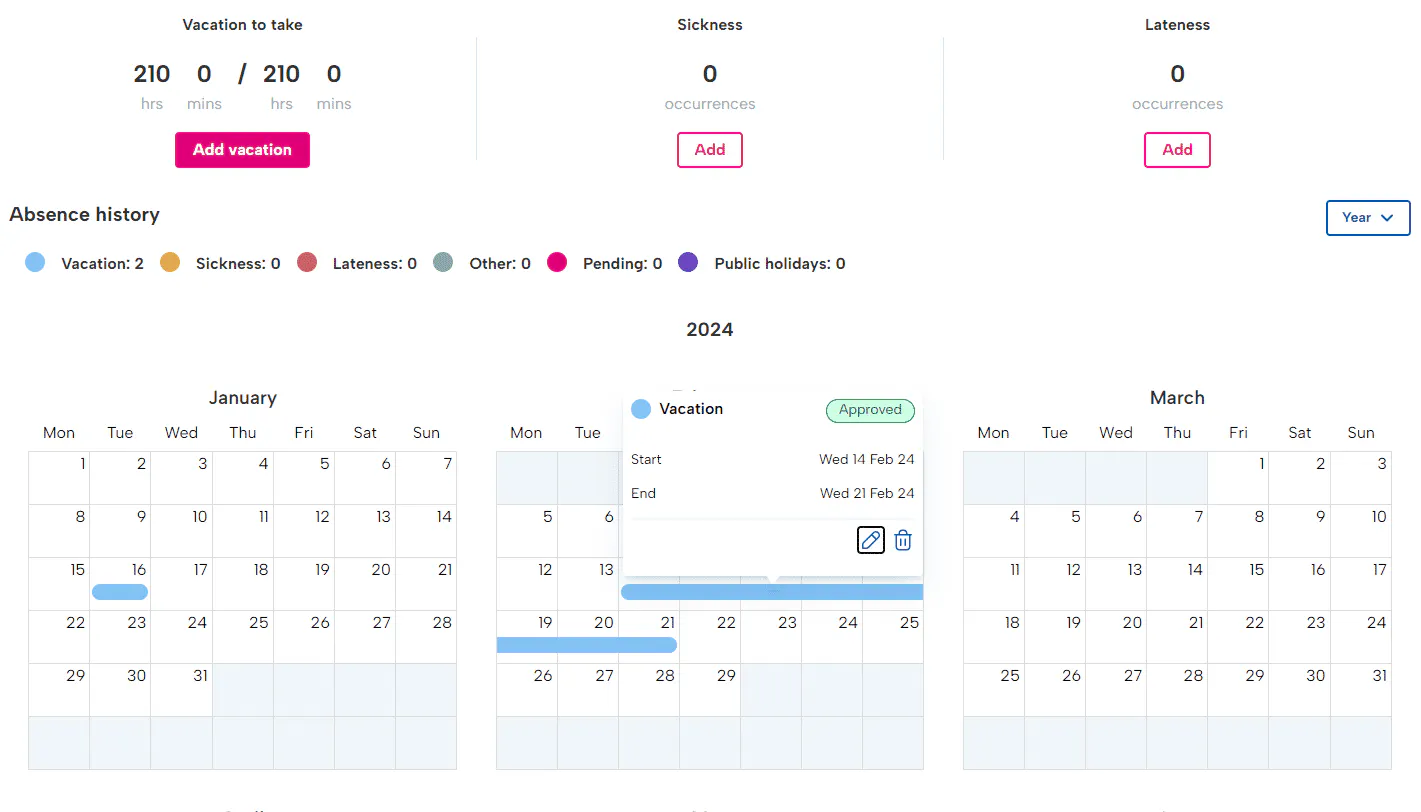Select the February 19–21 vacation bar

pyautogui.click(x=586, y=645)
